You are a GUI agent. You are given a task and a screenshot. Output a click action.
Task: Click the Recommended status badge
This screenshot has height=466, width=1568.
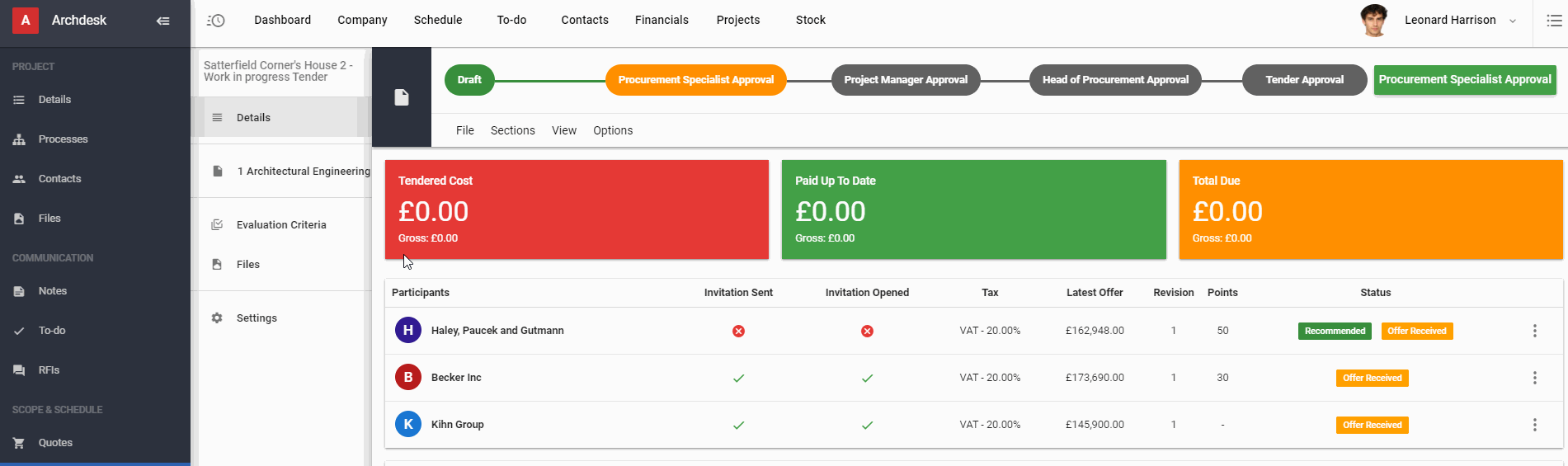coord(1335,331)
